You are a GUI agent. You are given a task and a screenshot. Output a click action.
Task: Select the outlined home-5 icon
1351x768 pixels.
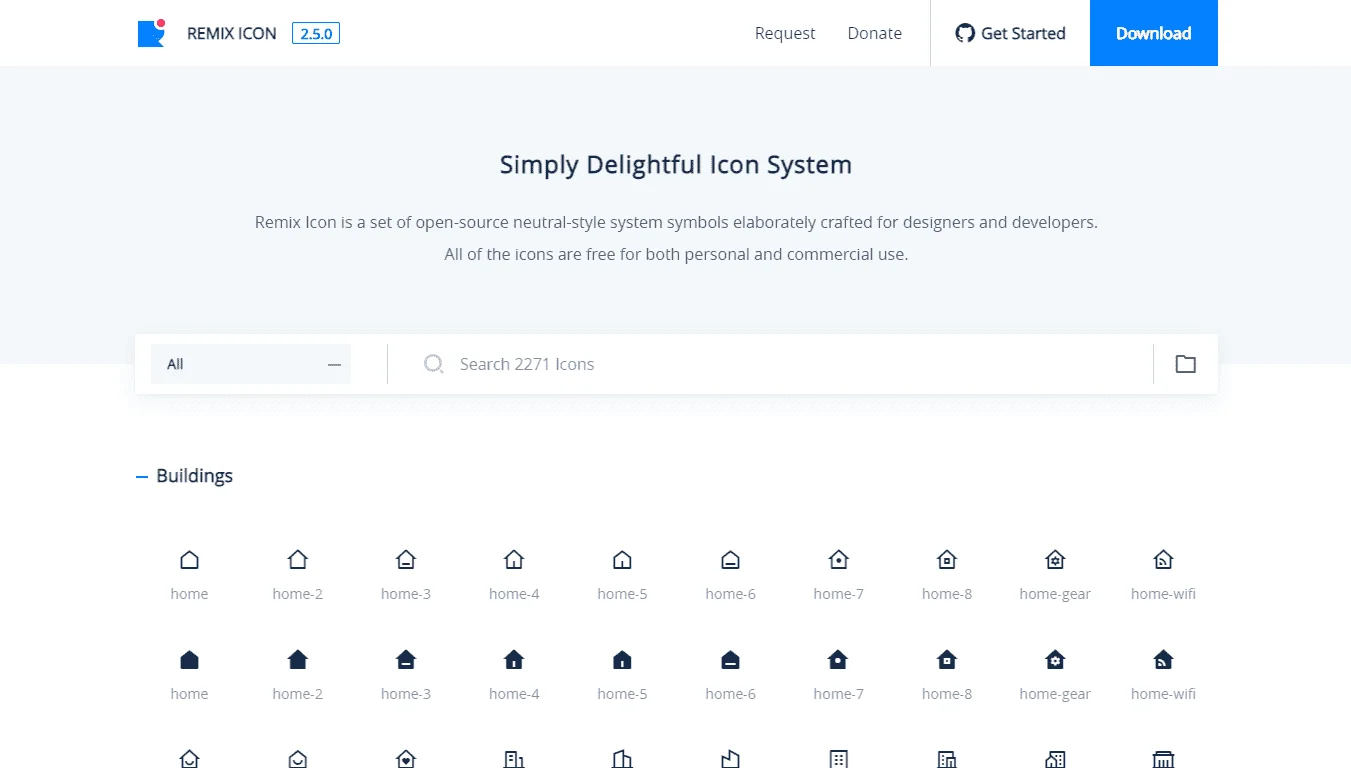click(622, 559)
